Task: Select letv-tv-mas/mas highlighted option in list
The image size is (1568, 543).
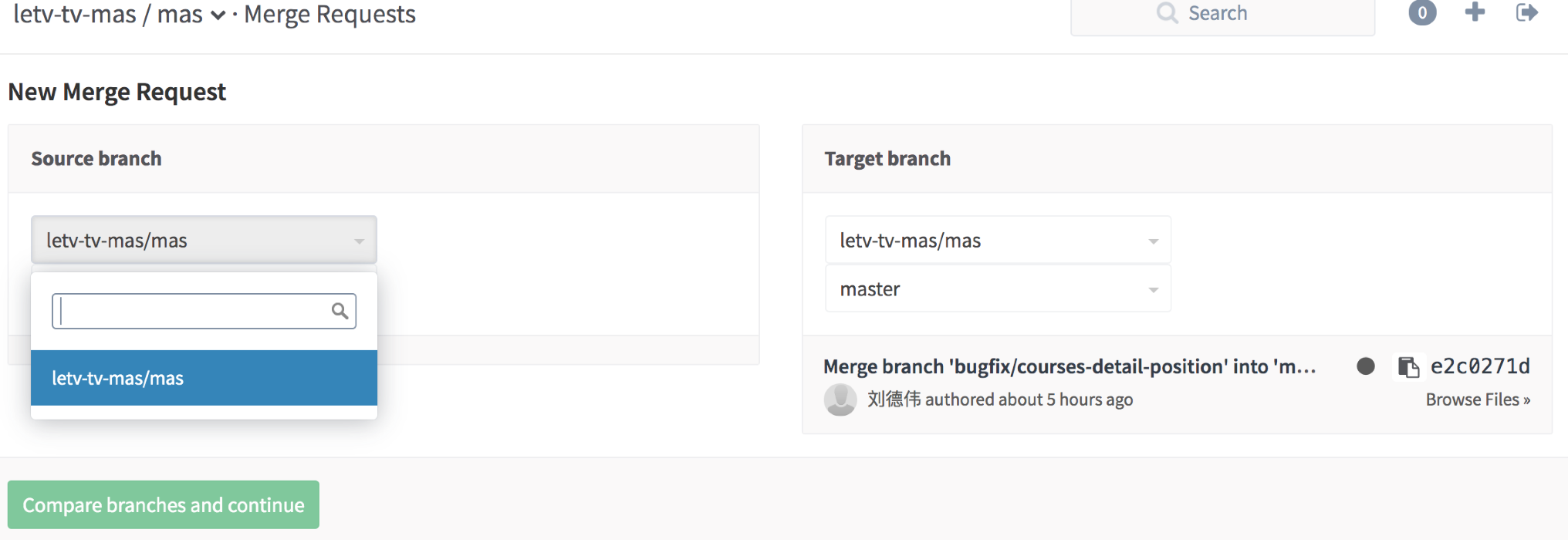Action: [x=204, y=378]
